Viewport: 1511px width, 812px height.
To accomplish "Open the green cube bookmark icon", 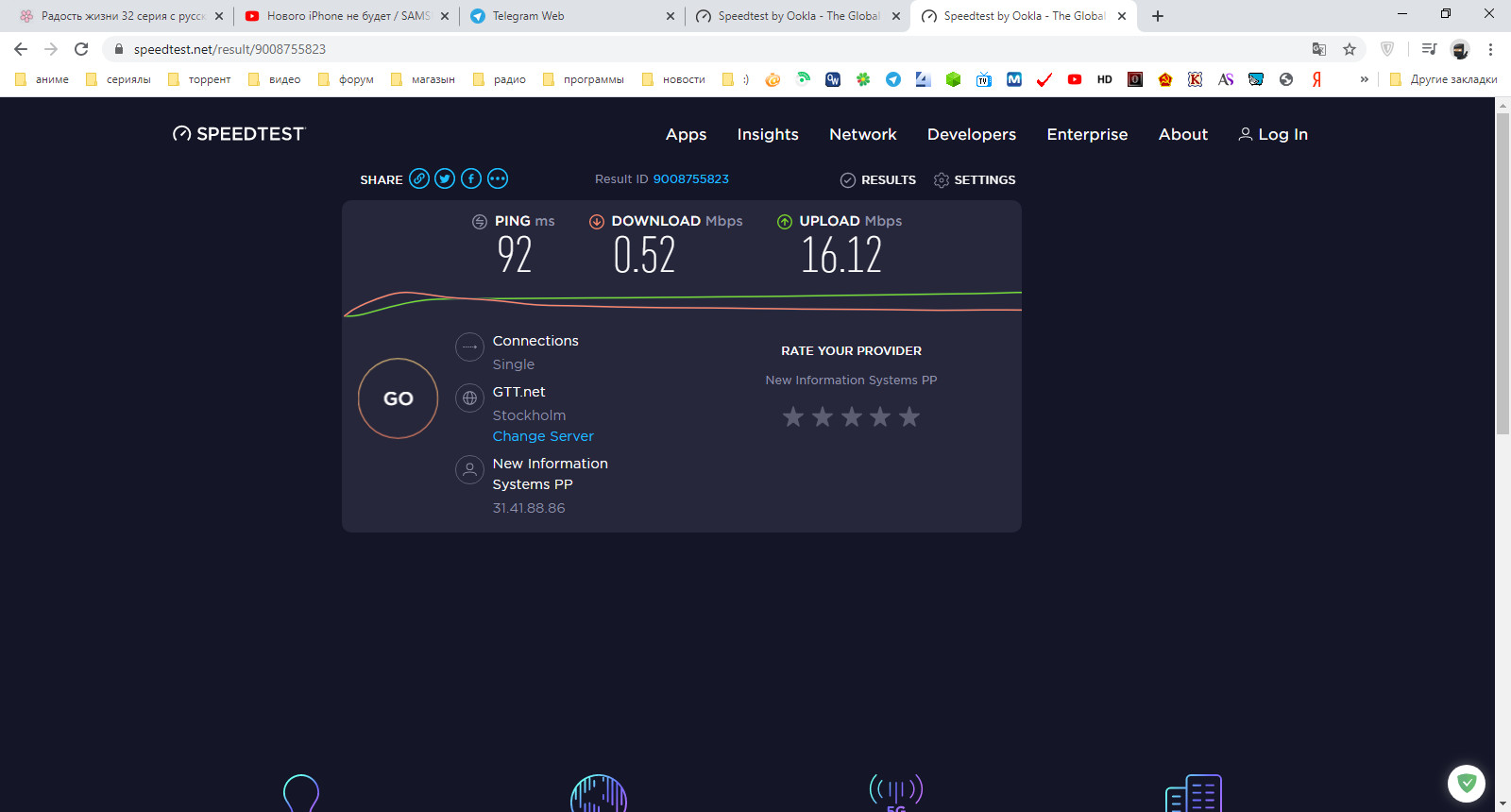I will tap(954, 79).
